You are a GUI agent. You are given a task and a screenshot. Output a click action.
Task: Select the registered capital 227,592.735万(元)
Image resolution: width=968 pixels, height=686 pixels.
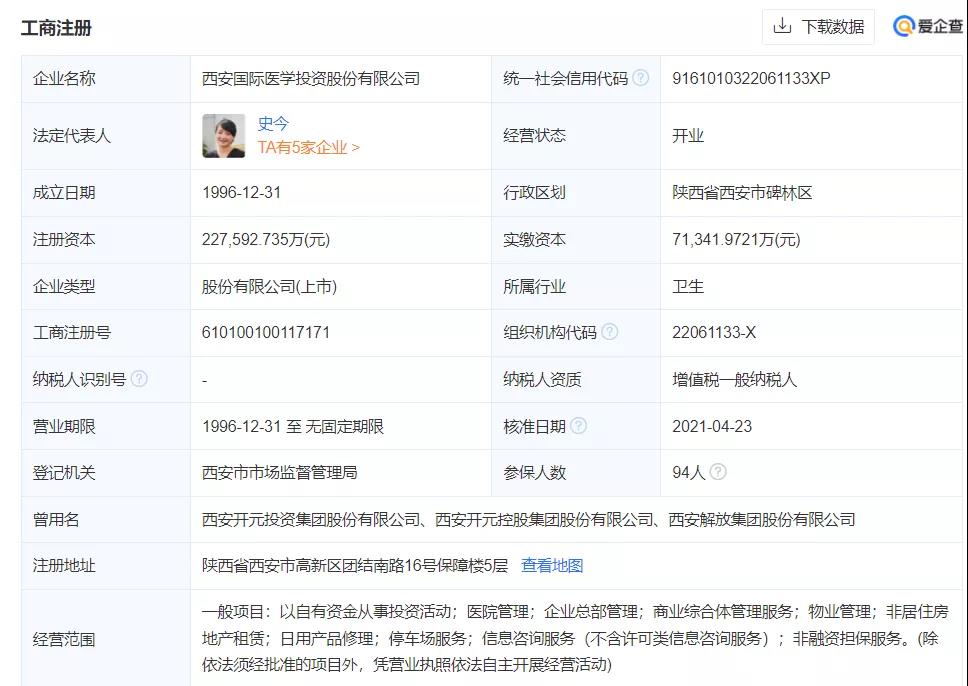tap(266, 240)
